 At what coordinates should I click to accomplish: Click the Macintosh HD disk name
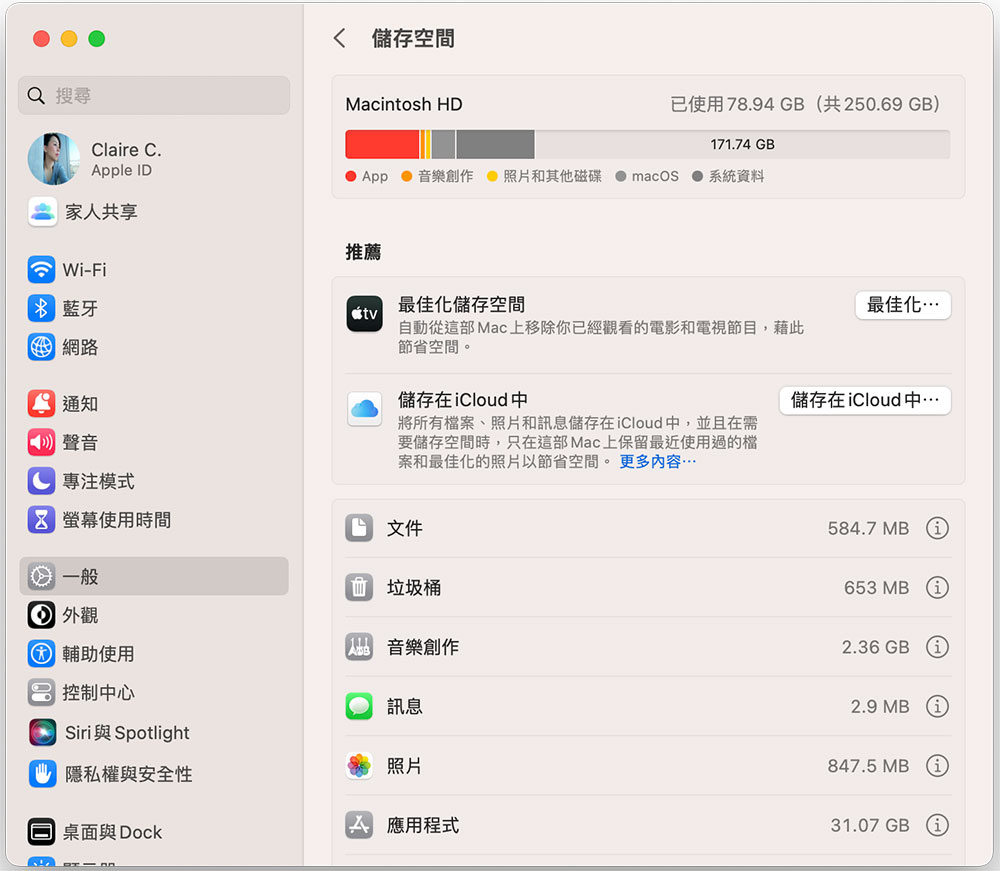click(x=404, y=104)
